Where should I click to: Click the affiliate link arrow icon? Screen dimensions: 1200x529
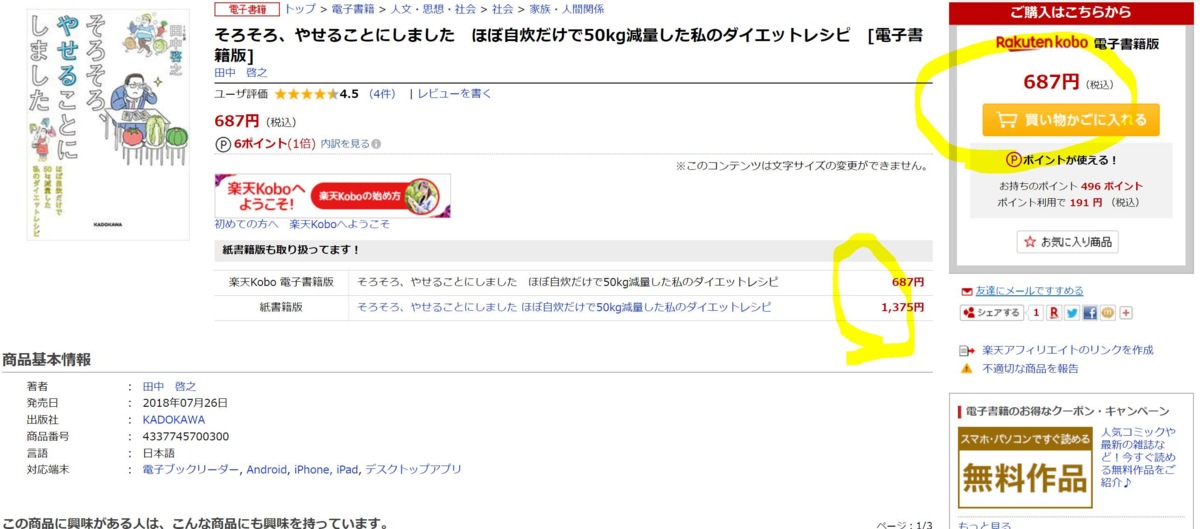click(x=966, y=351)
